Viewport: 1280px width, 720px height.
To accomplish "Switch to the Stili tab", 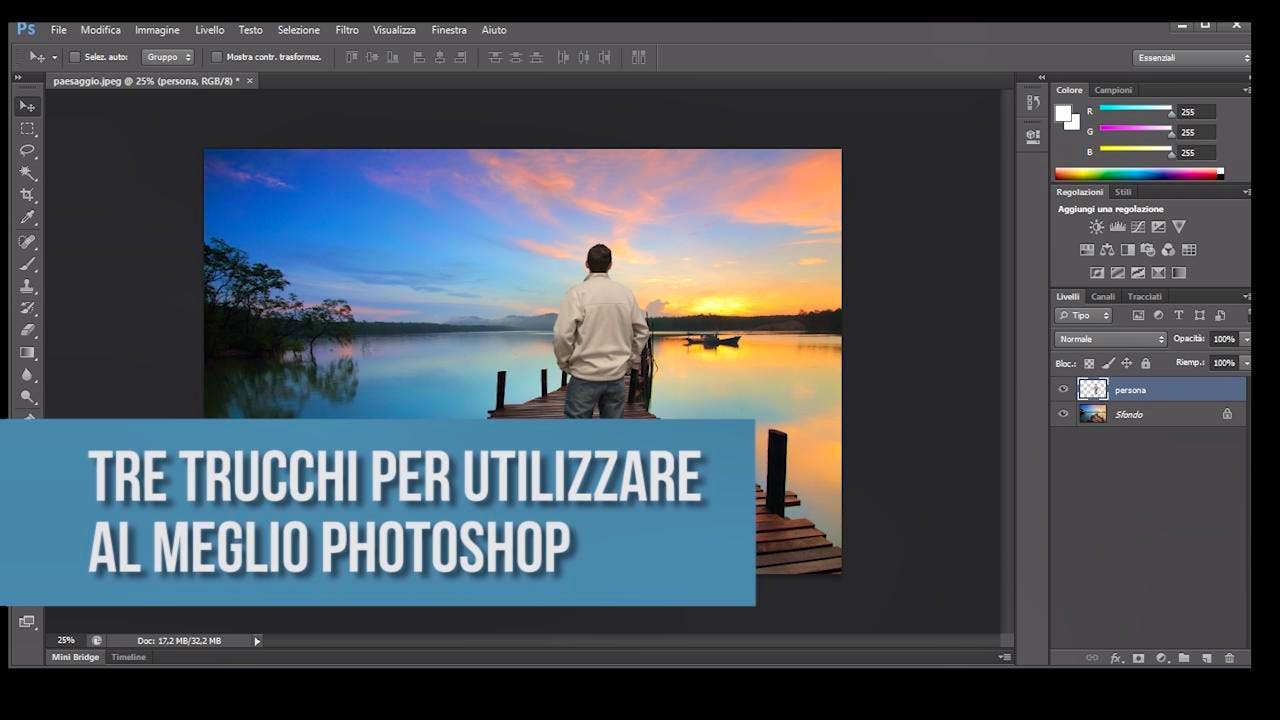I will click(1123, 192).
